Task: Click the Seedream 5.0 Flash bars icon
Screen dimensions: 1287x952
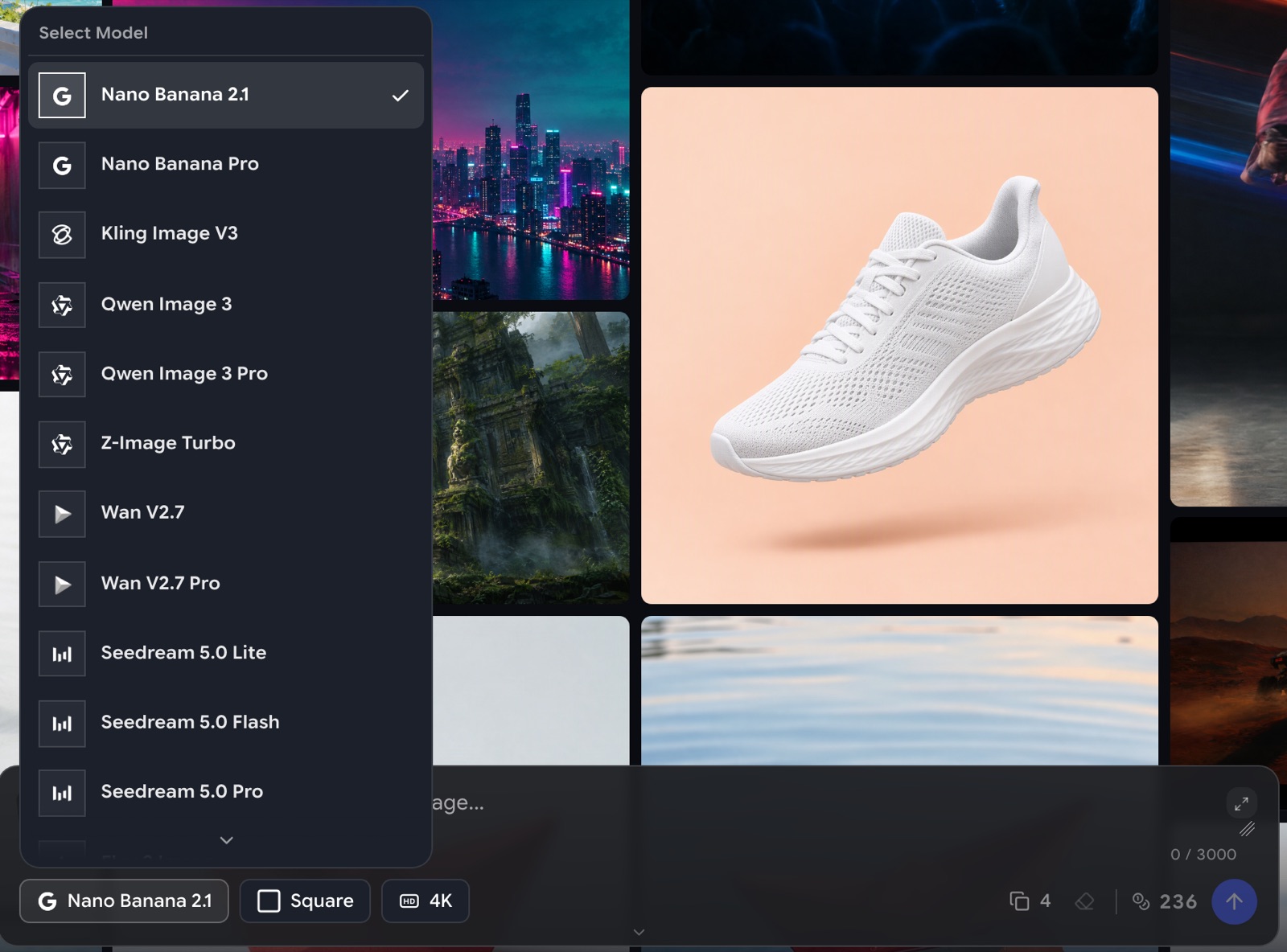Action: [x=62, y=724]
